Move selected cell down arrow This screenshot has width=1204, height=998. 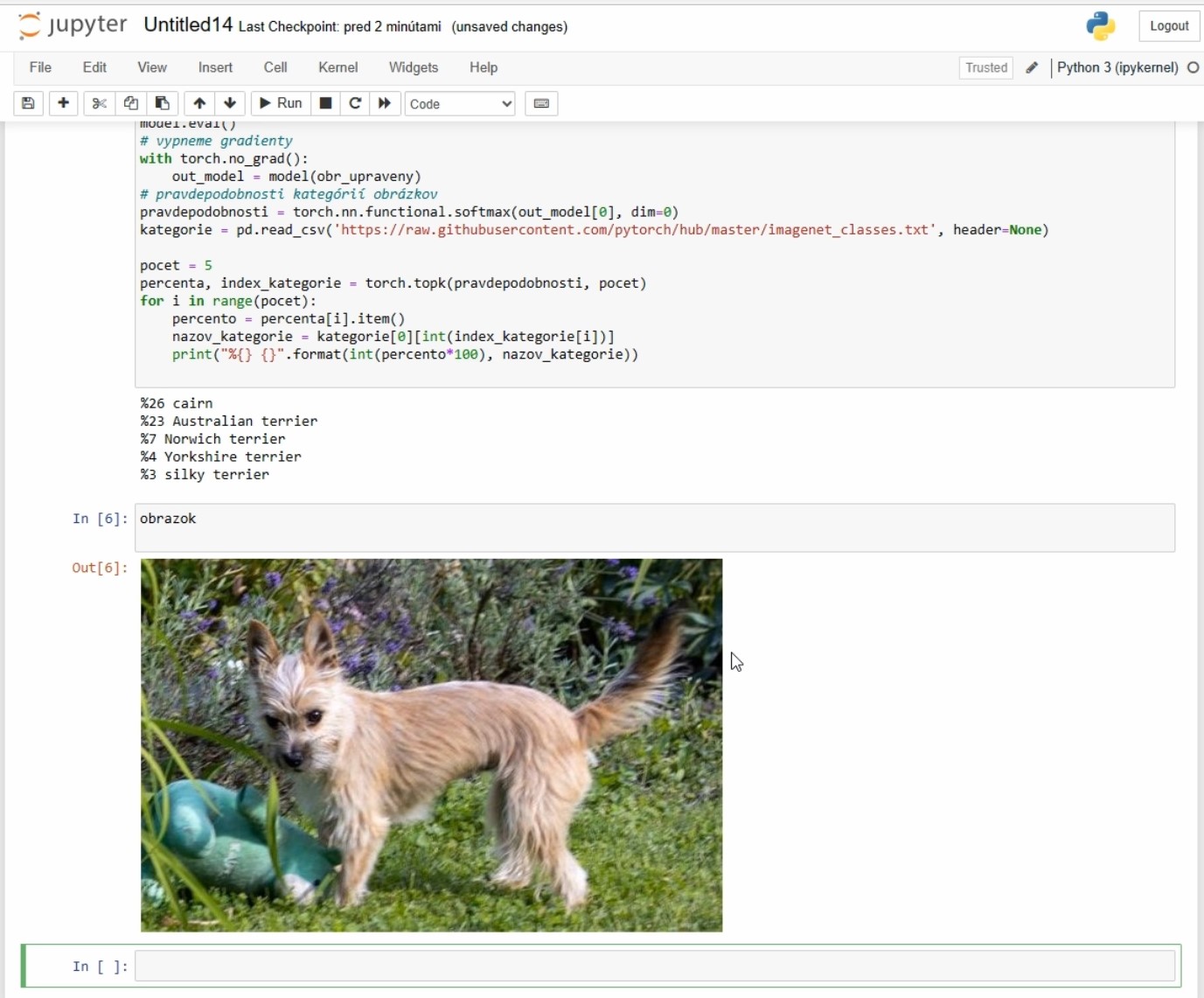click(x=230, y=103)
